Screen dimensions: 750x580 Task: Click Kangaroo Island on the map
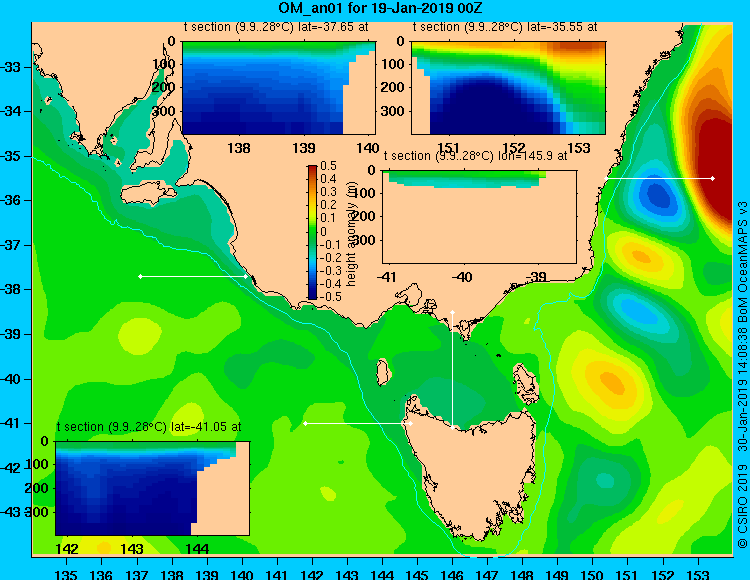tap(146, 193)
